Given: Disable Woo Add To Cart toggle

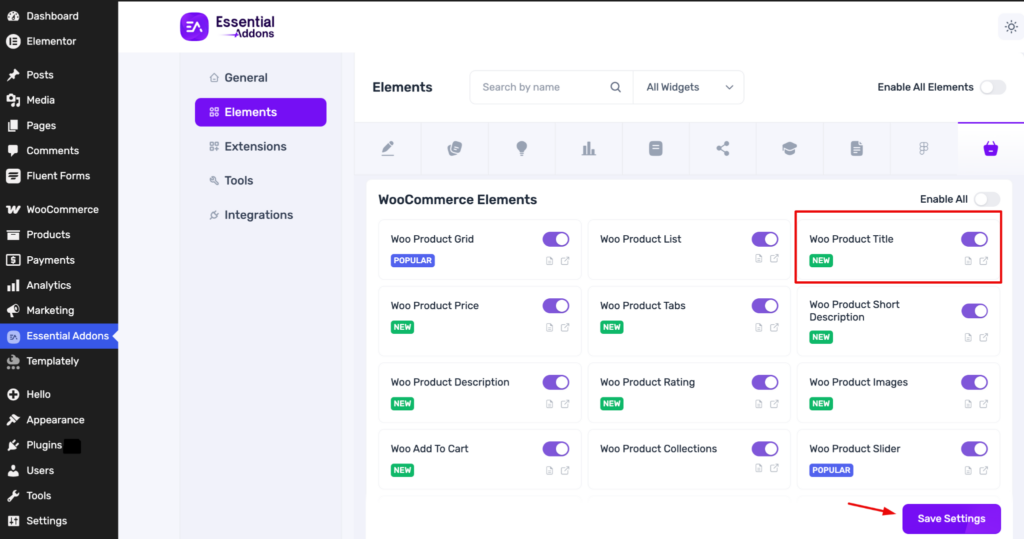Looking at the screenshot, I should tap(556, 449).
